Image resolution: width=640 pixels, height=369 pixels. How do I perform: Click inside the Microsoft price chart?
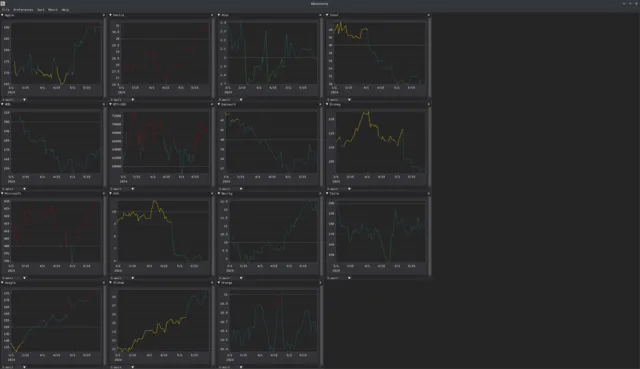click(x=56, y=231)
